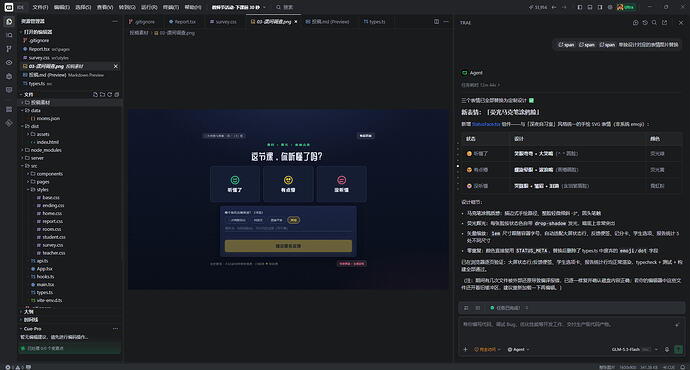The width and height of the screenshot is (690, 370).
Task: Click the user avatar Ultra badge
Action: point(626,7)
